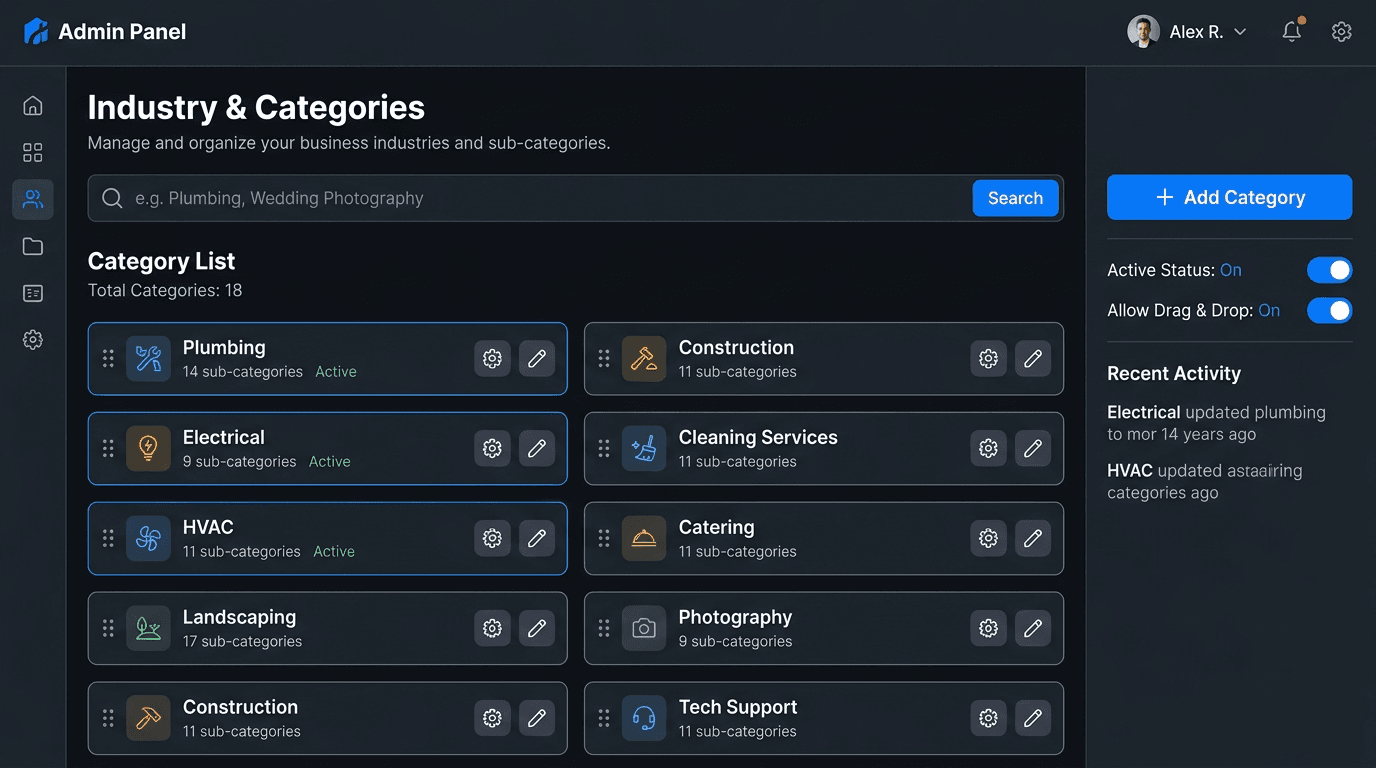Click the Search button
The image size is (1376, 768).
1015,198
